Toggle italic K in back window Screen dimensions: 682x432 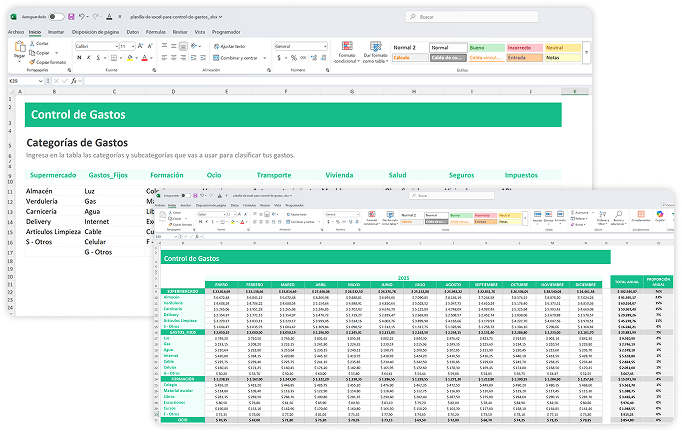(x=88, y=57)
